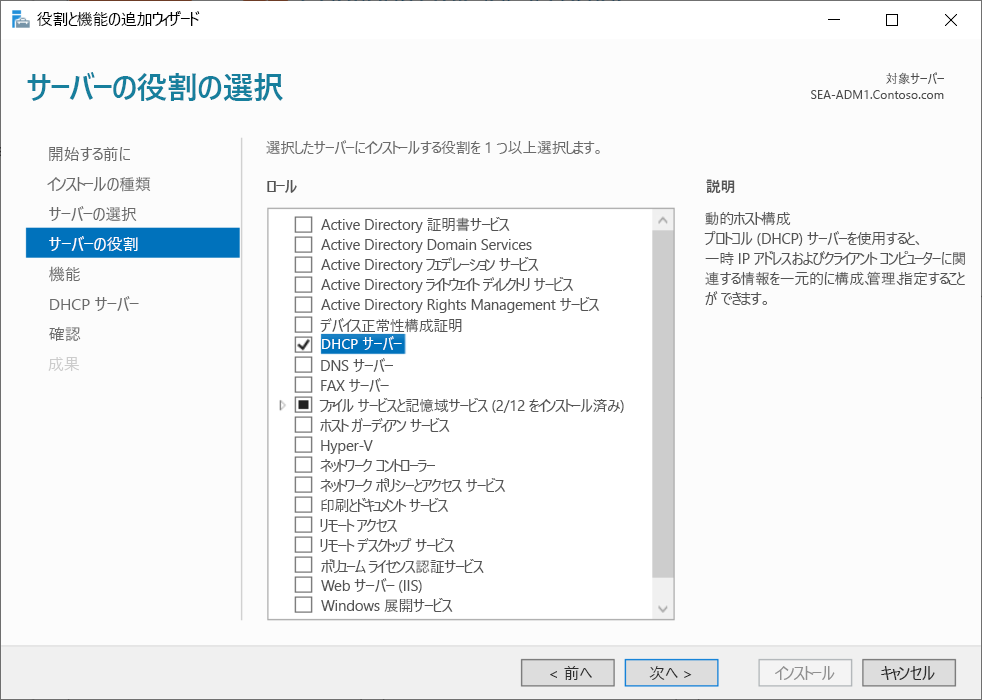Select リモート アクセス role label
Screen dimensions: 982x700
tap(358, 525)
